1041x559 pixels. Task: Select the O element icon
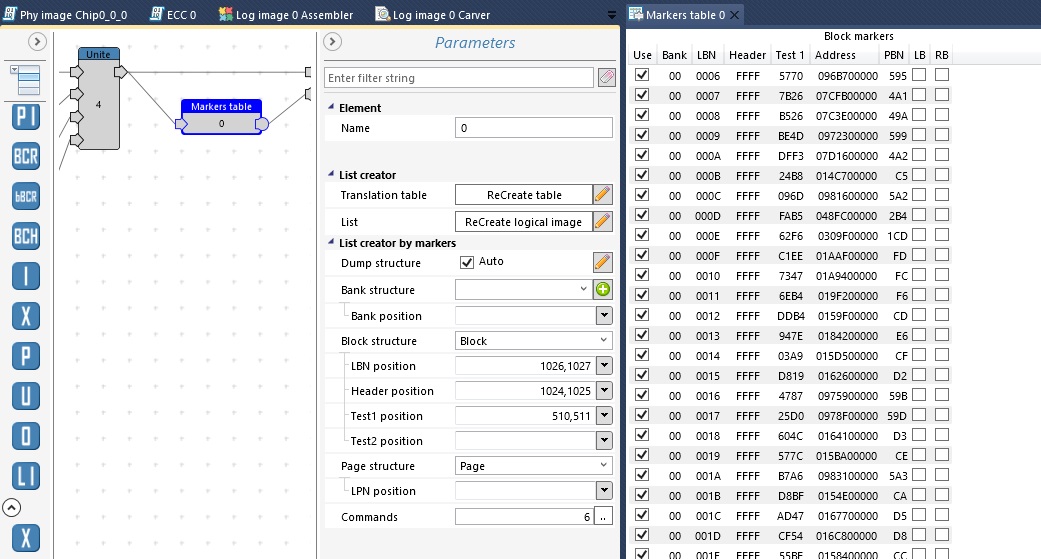coord(26,436)
